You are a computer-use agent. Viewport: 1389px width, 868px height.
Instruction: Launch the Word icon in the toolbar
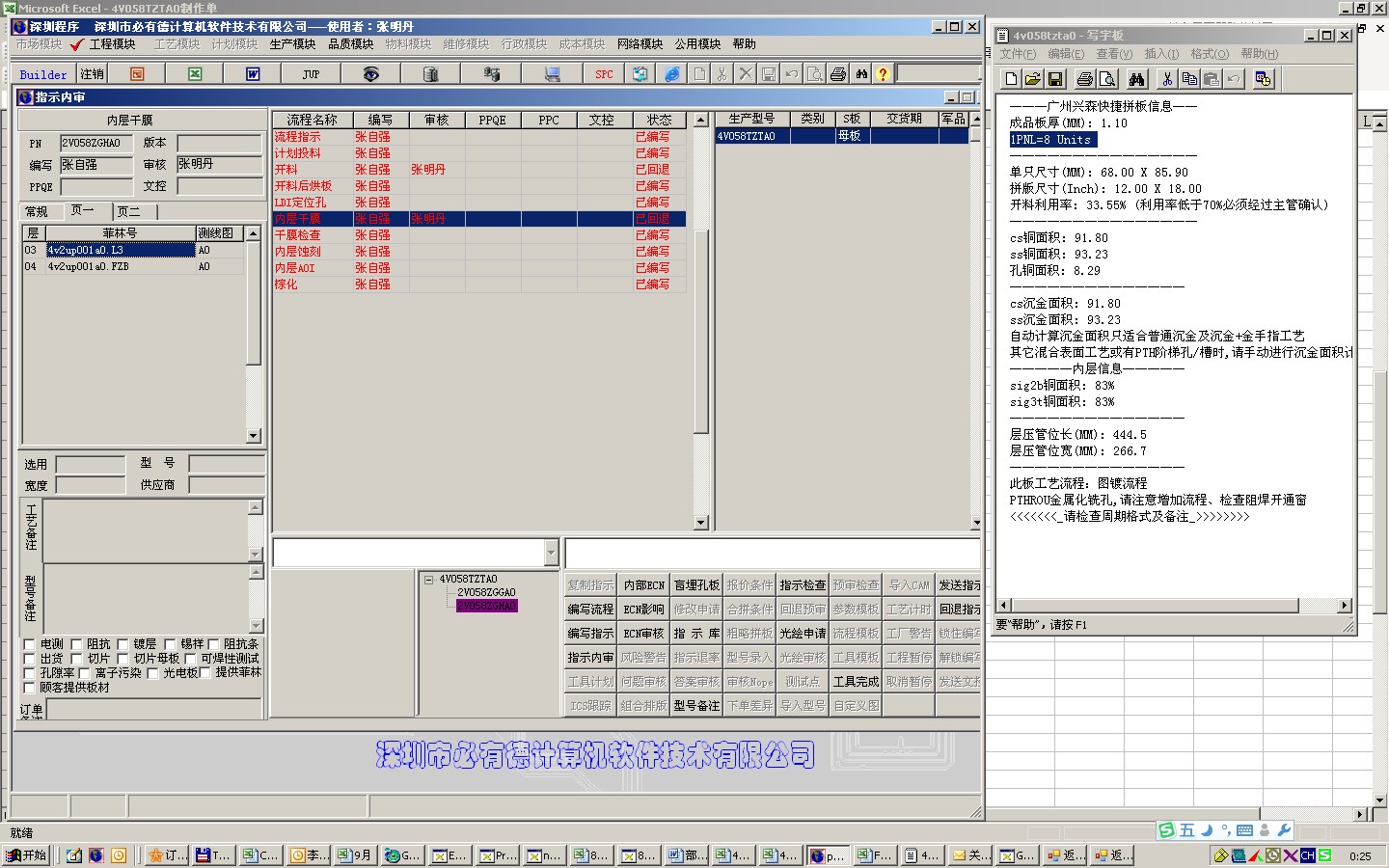tap(253, 74)
